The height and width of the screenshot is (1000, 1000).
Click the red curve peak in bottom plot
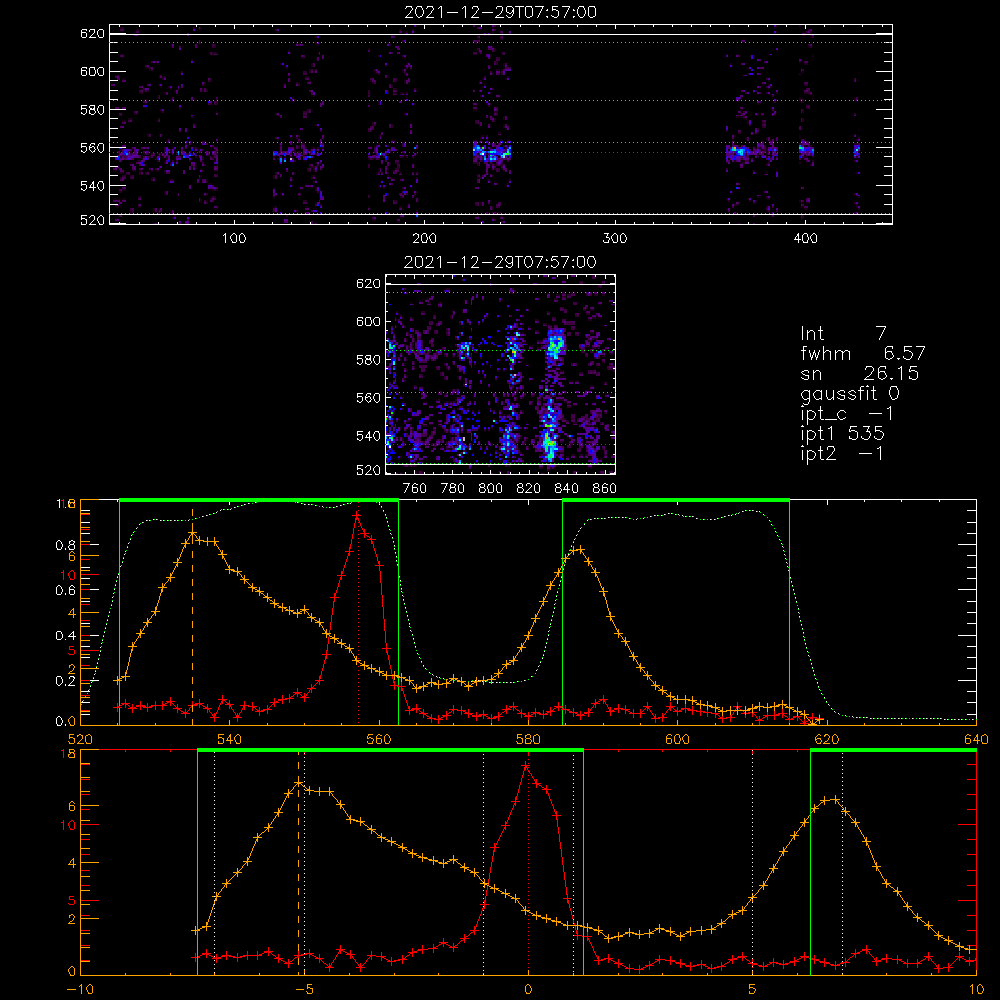[526, 765]
